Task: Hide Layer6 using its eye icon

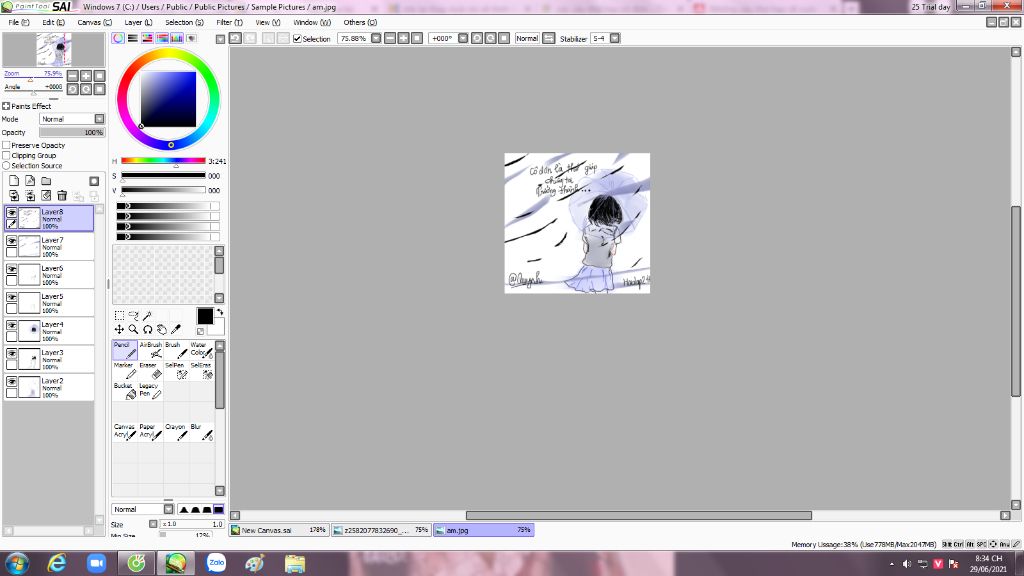Action: click(x=12, y=269)
